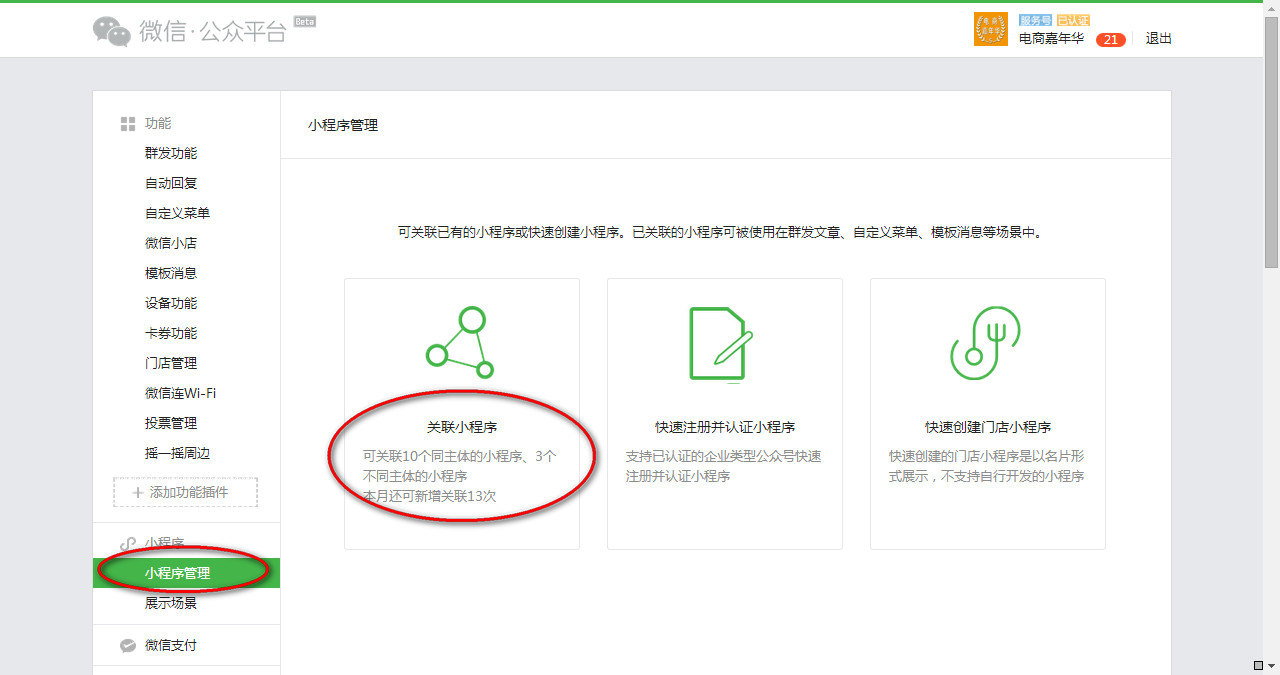
Task: Click the 小程序管理 page heading
Action: pos(343,126)
